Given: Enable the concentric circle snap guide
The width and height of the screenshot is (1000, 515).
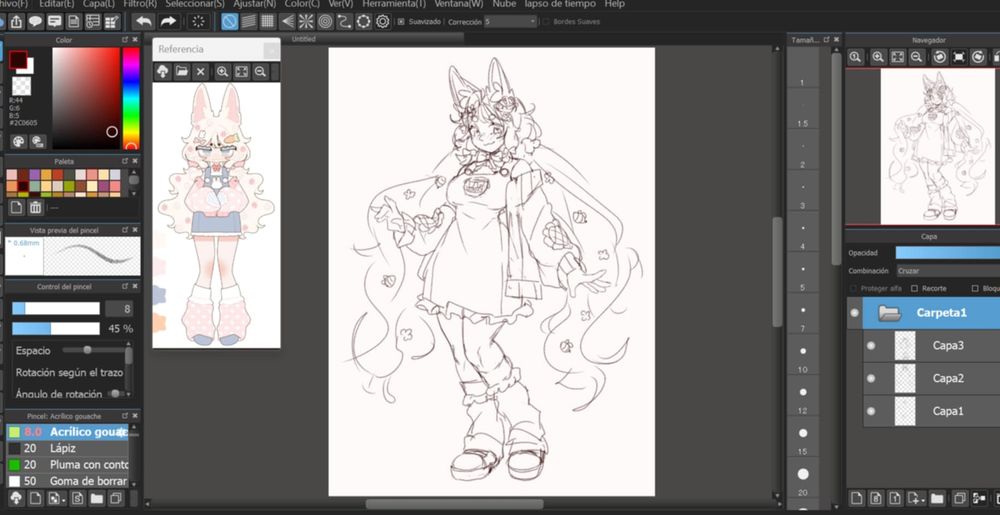Looking at the screenshot, I should [325, 22].
